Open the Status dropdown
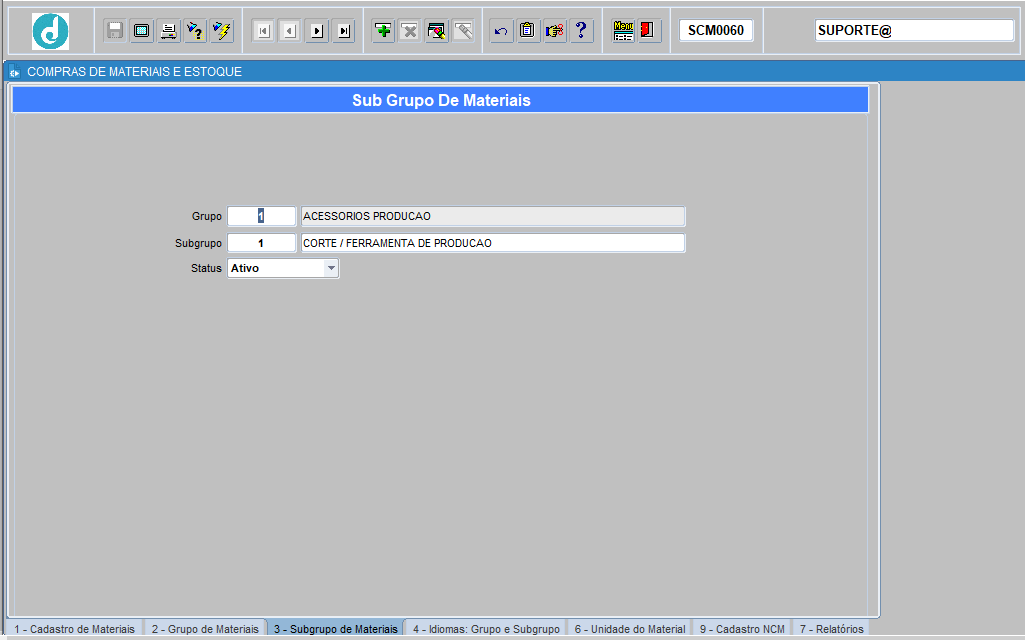1025x640 pixels. pos(331,268)
